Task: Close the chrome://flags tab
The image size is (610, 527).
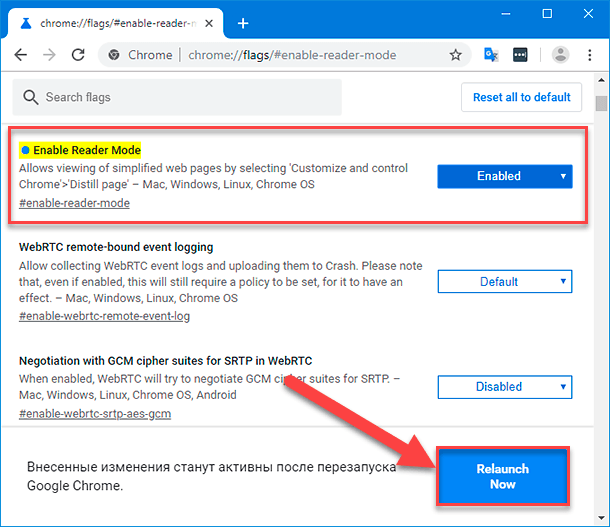Action: tap(209, 23)
